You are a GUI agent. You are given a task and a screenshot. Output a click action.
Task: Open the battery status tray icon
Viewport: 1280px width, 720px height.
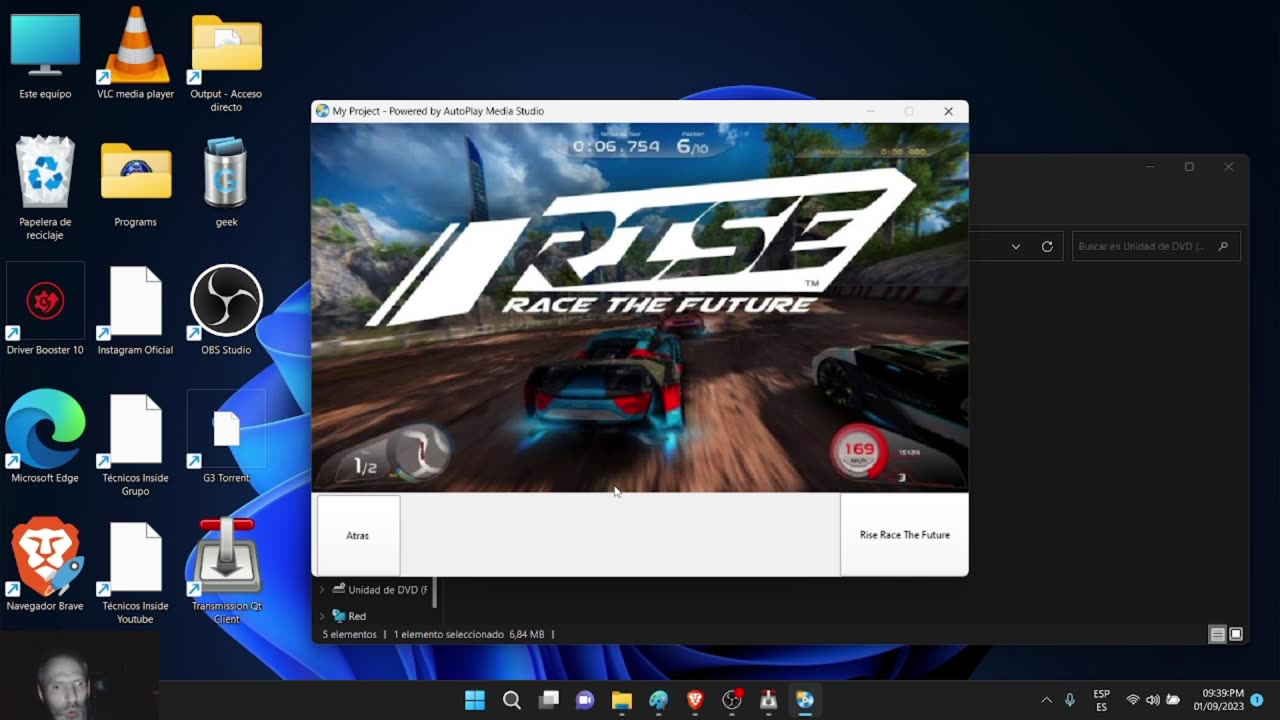click(x=1173, y=700)
